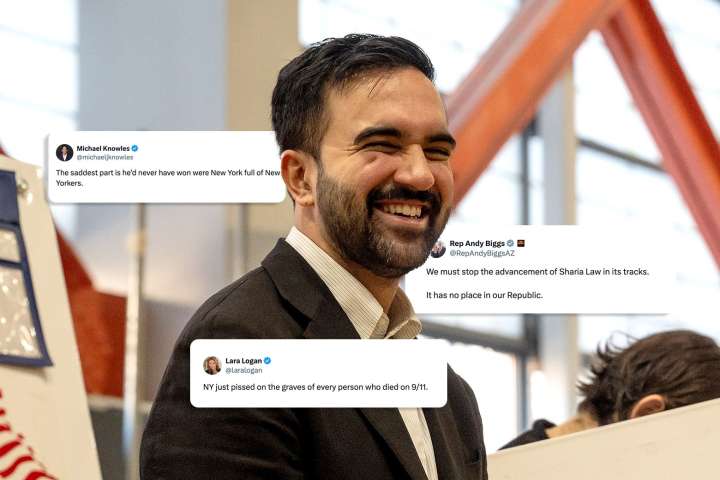The height and width of the screenshot is (480, 720).
Task: Click the verified badge beside Lara Logan
Action: (x=267, y=361)
